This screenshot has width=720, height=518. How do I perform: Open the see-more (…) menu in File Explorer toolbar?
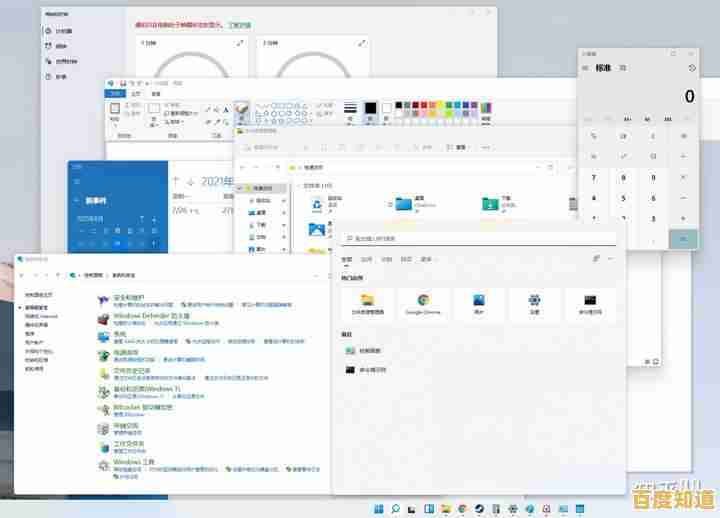pyautogui.click(x=486, y=147)
